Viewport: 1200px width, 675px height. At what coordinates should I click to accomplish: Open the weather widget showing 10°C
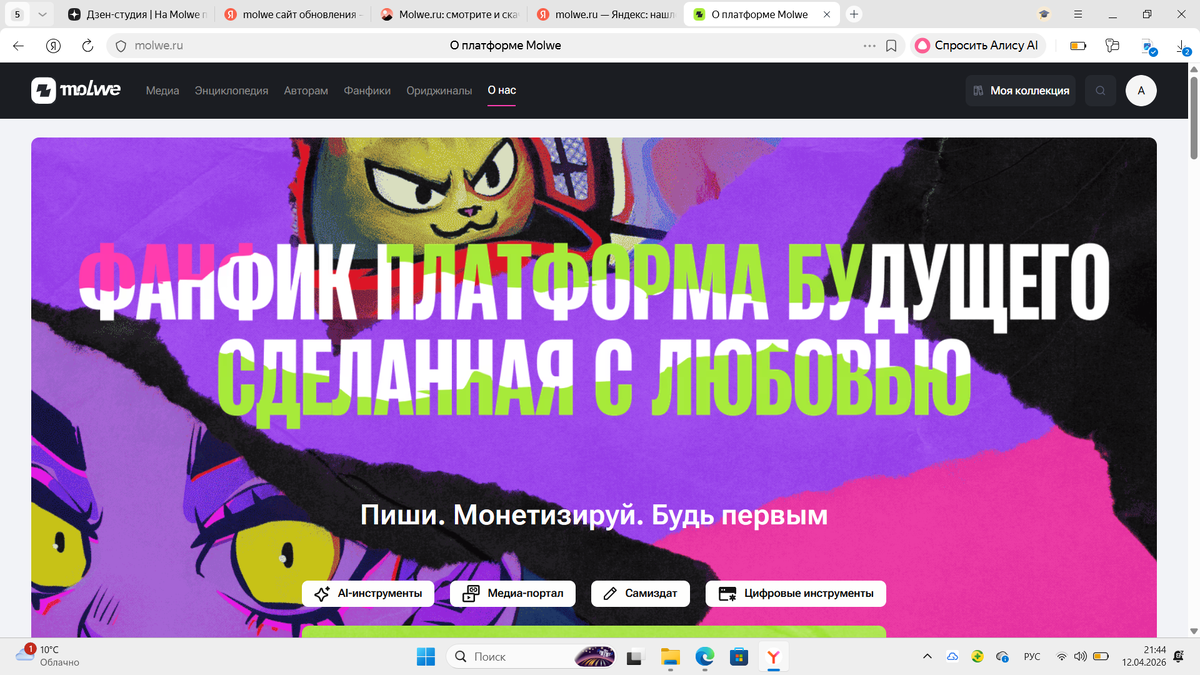click(48, 656)
